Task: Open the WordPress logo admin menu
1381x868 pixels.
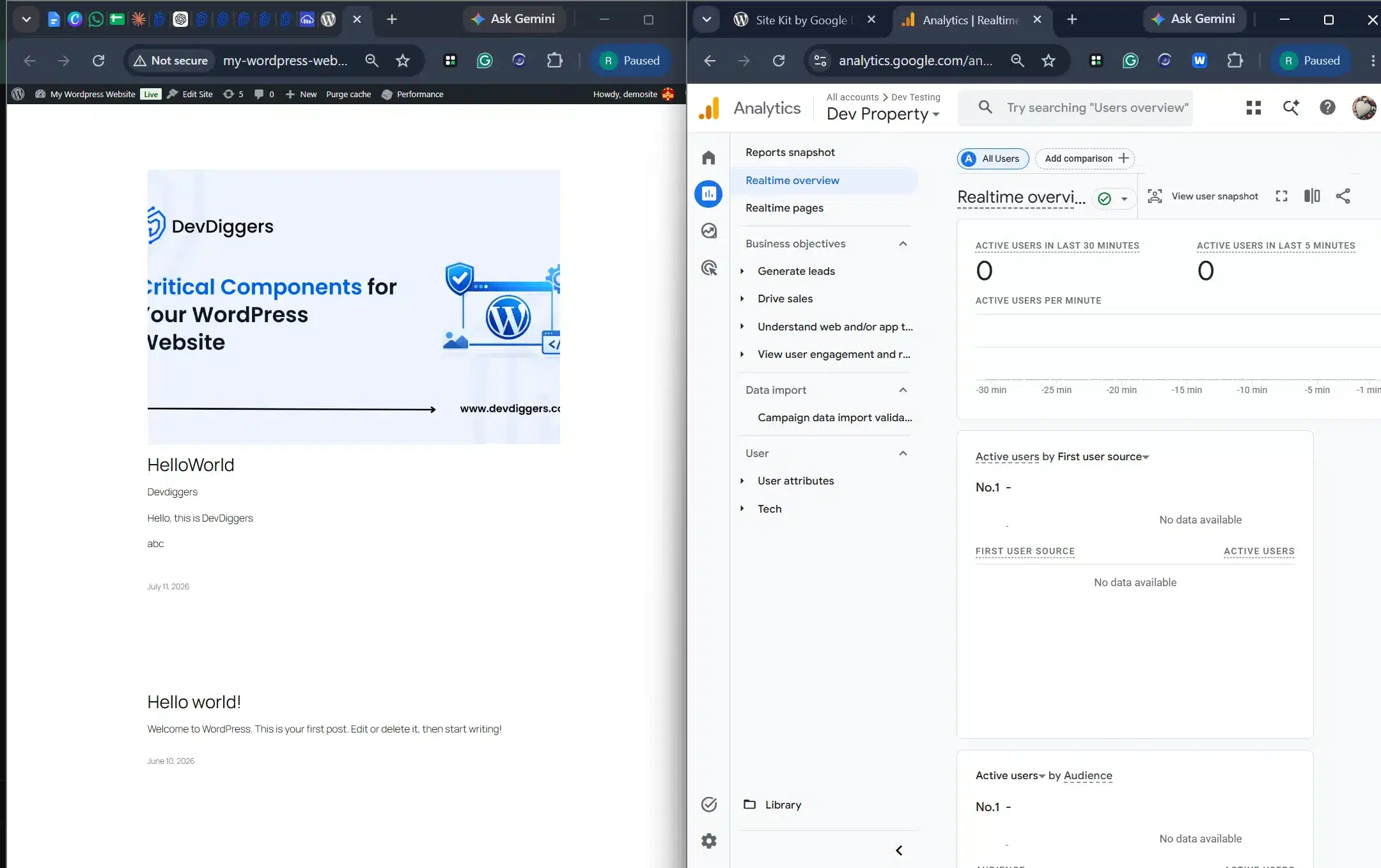Action: 18,94
